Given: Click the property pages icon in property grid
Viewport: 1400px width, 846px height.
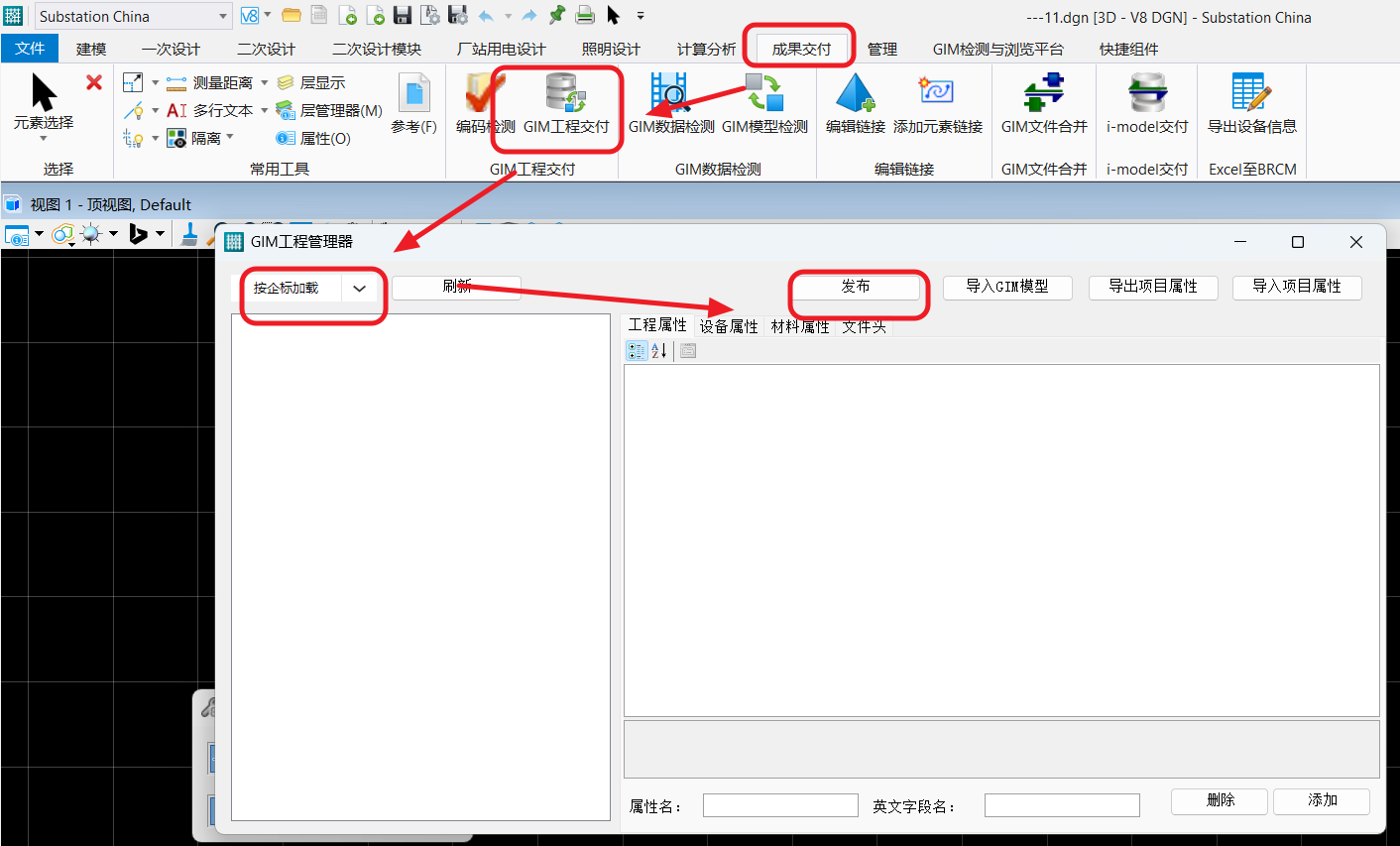Looking at the screenshot, I should pos(688,350).
